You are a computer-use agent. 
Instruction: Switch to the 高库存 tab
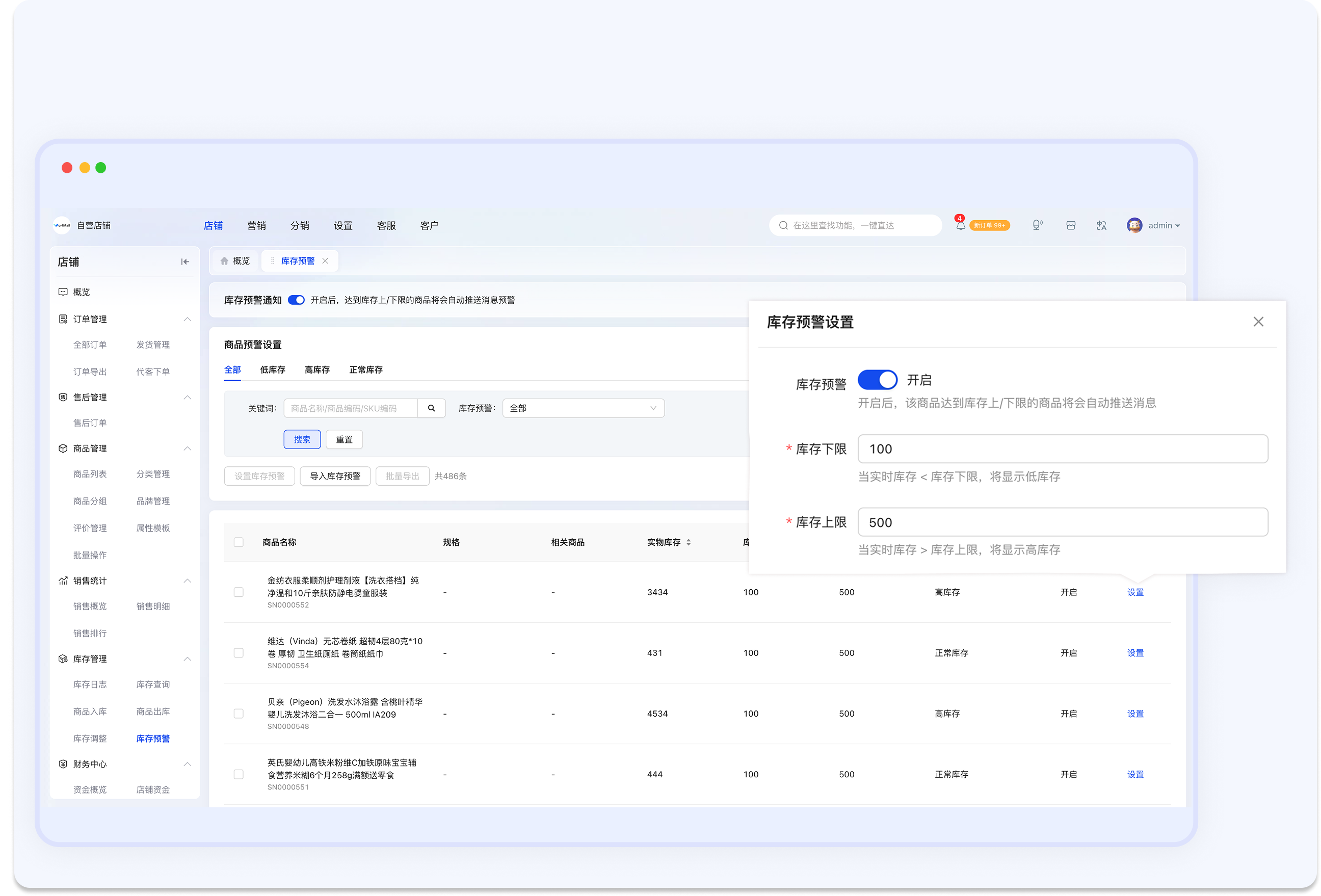pyautogui.click(x=316, y=370)
